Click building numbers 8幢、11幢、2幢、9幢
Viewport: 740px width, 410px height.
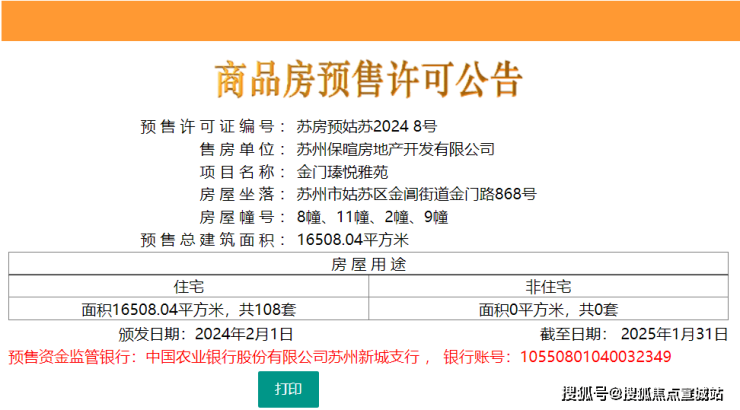tap(372, 217)
